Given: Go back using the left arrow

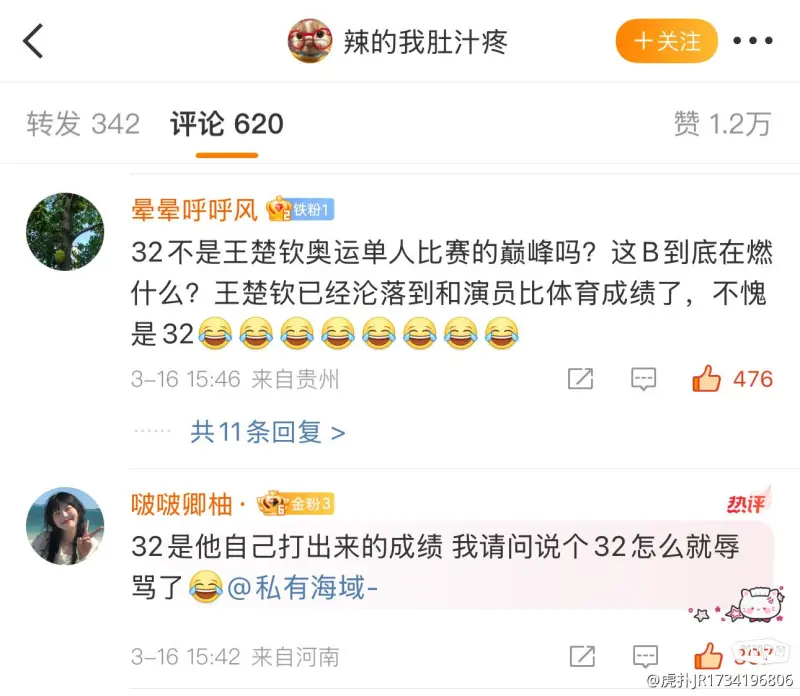Looking at the screenshot, I should pos(33,41).
